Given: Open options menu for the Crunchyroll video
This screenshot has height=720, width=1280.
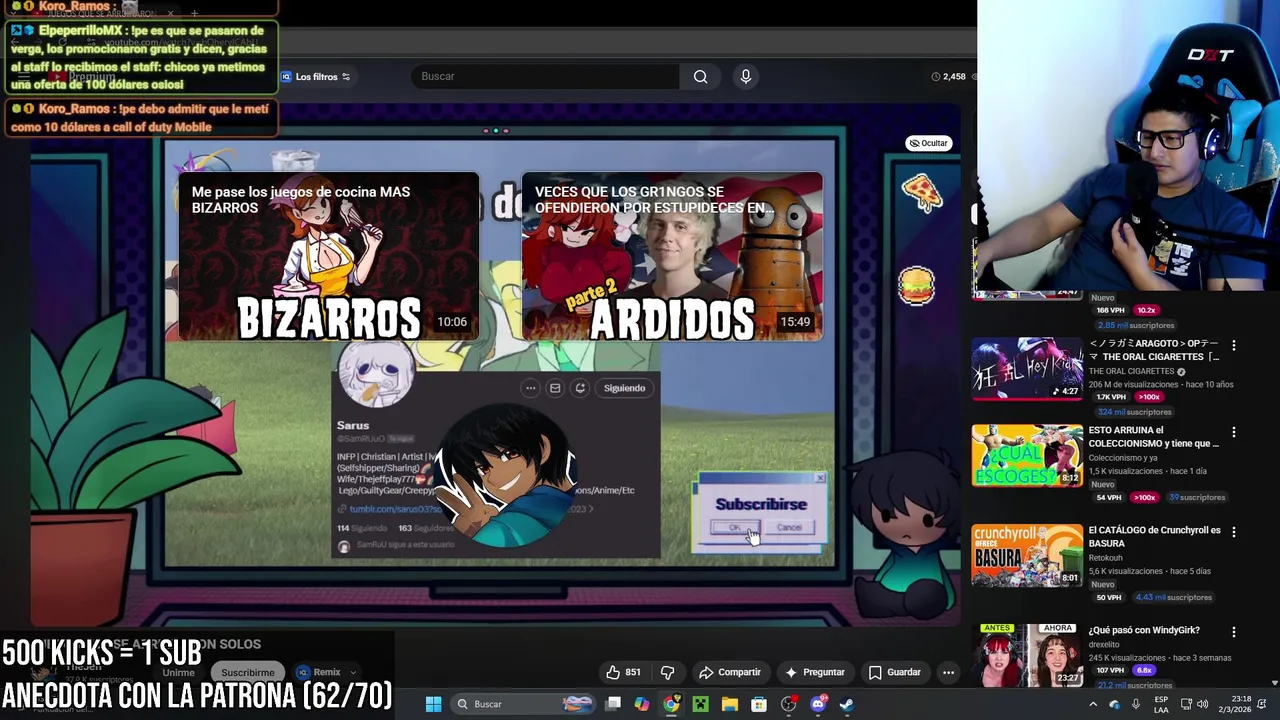Looking at the screenshot, I should (1233, 532).
